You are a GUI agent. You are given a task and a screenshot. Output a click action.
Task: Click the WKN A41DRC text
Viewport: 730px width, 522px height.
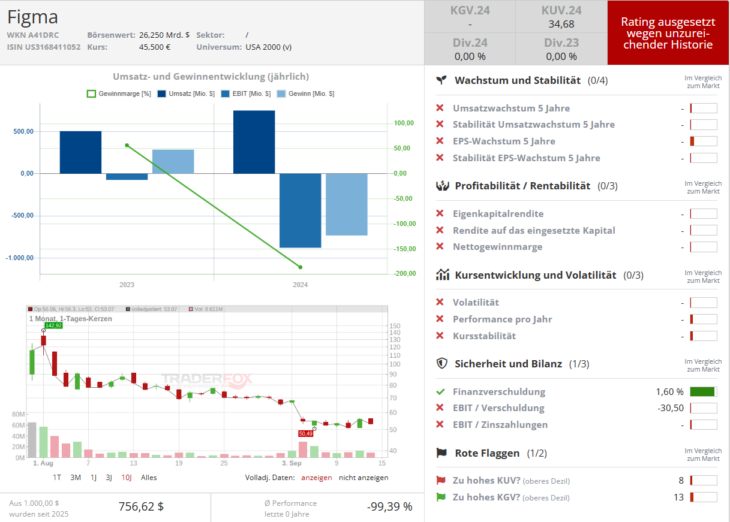33,35
